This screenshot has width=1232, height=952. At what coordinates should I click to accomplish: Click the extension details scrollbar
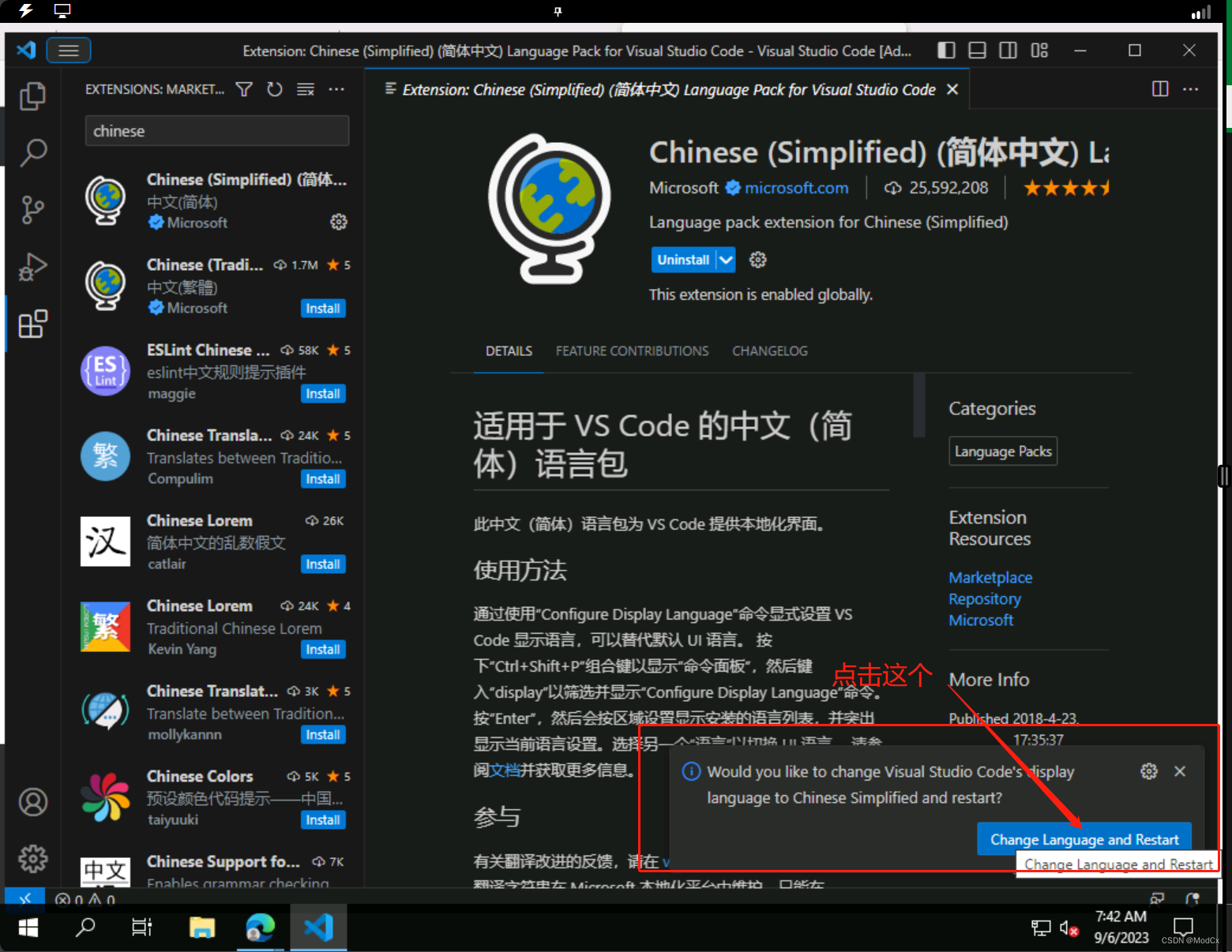pos(918,405)
